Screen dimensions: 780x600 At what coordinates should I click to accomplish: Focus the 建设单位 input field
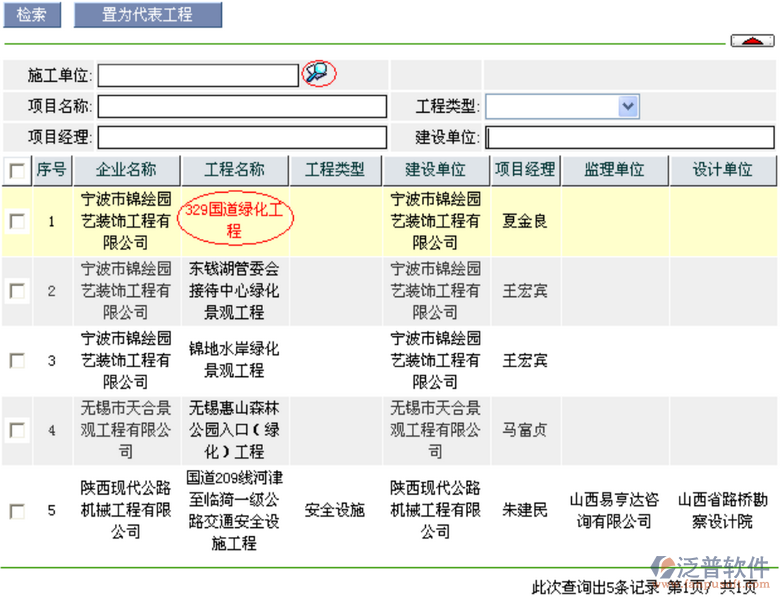630,137
